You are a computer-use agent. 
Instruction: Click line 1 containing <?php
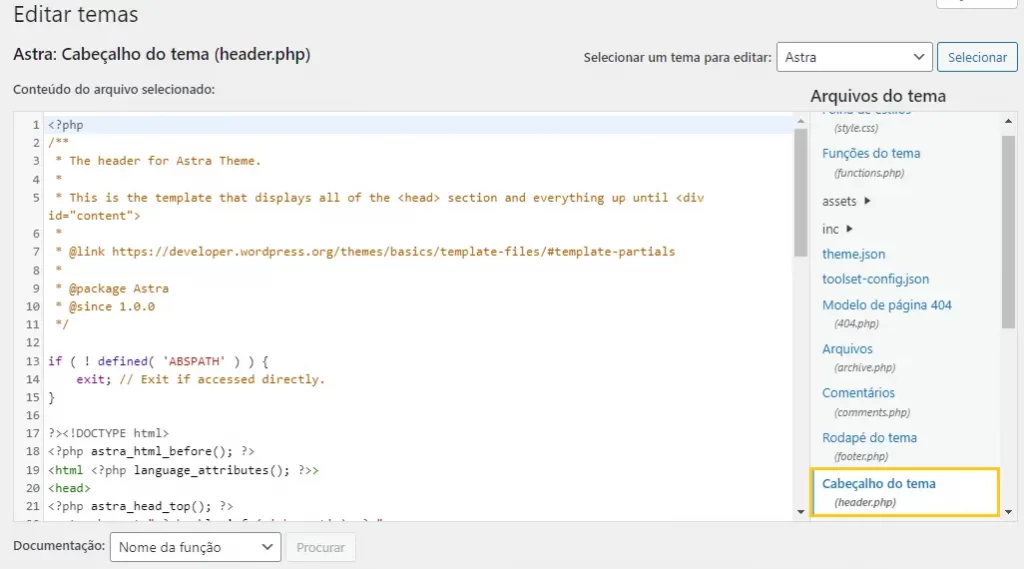click(419, 125)
